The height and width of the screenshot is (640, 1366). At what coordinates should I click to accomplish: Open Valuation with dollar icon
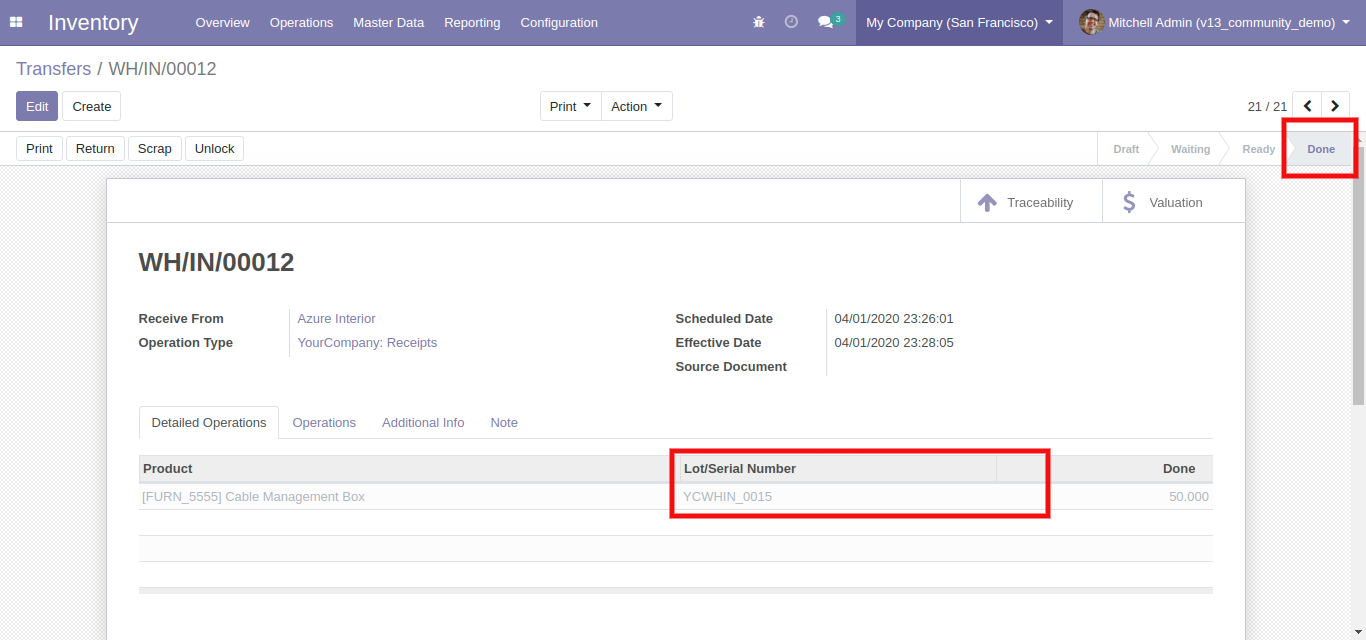point(1163,202)
